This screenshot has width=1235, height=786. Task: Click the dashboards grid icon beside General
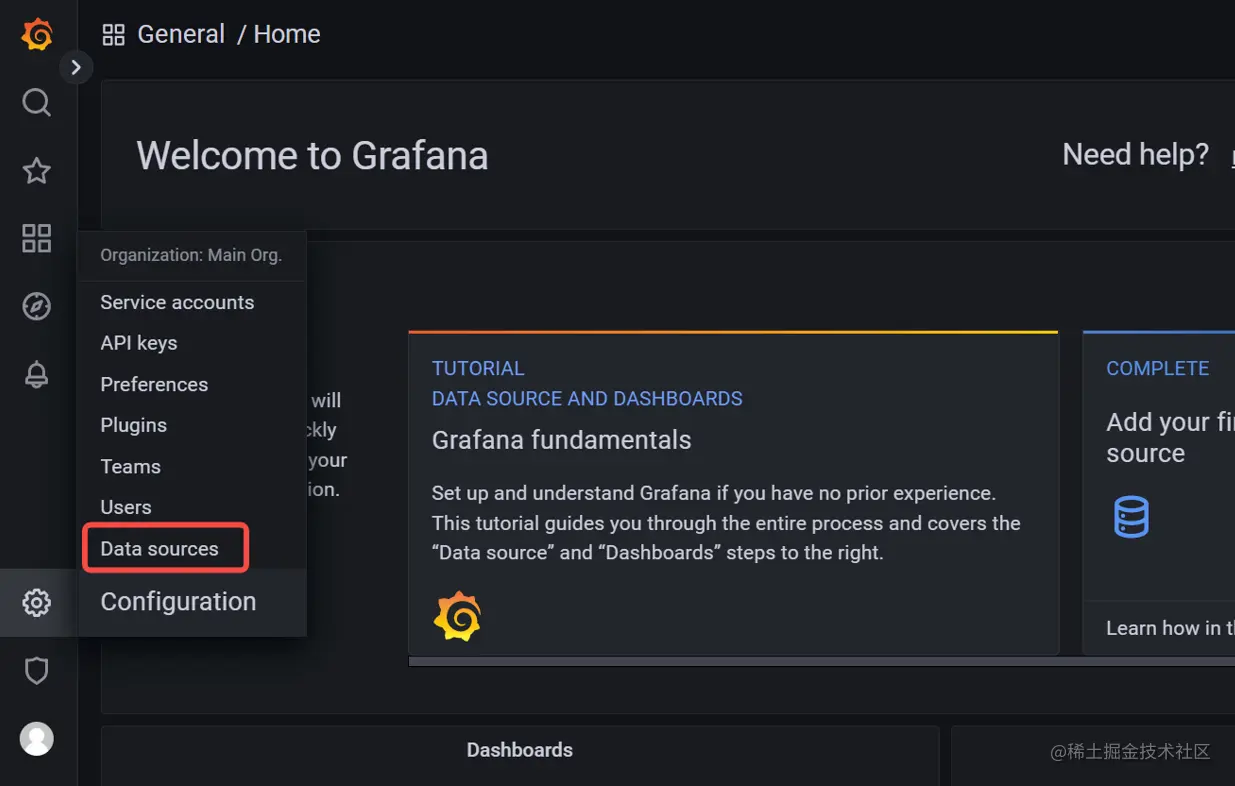114,35
